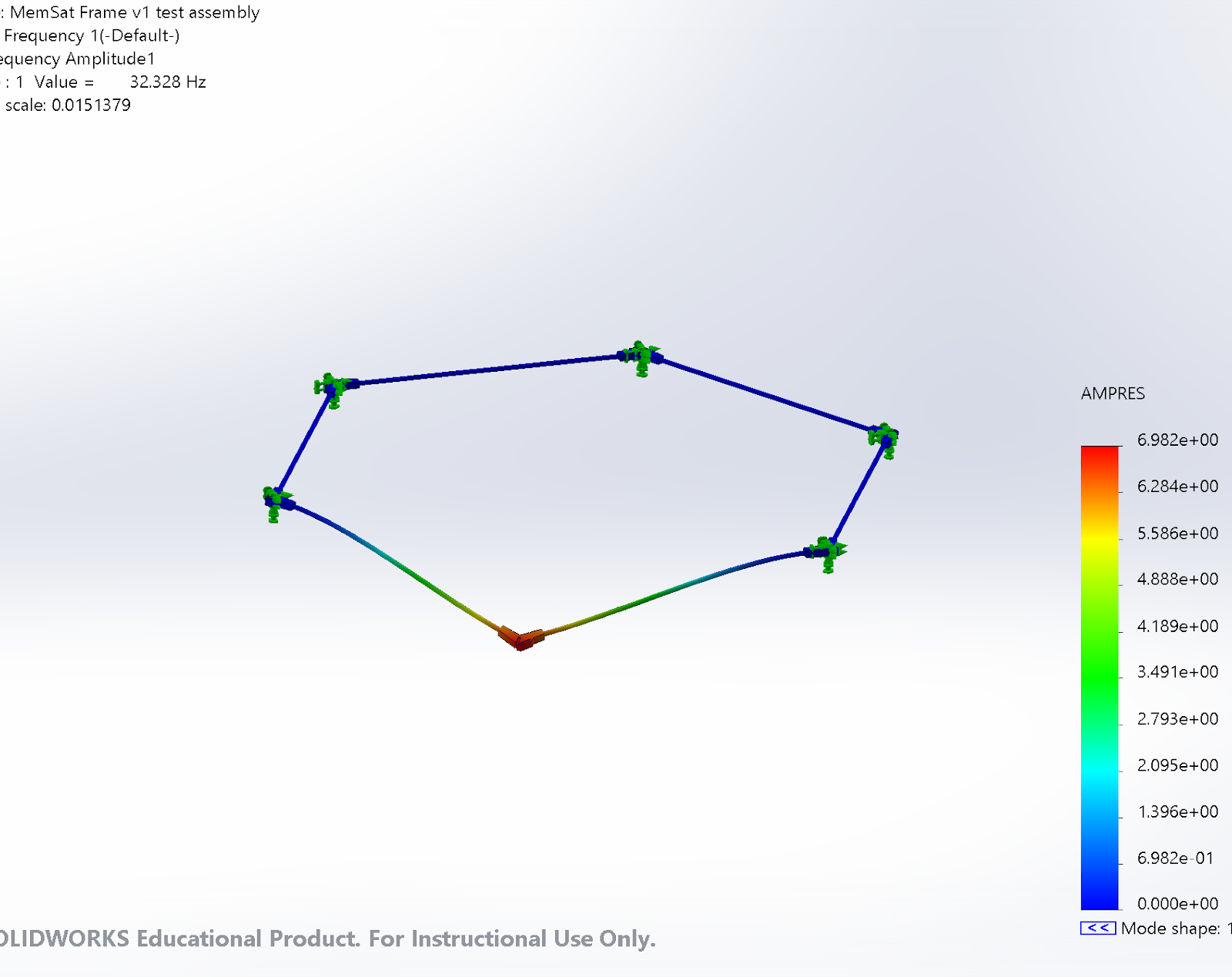The height and width of the screenshot is (977, 1232).
Task: Click the 'scale: 0.0151379' deformation text
Action: [x=68, y=105]
